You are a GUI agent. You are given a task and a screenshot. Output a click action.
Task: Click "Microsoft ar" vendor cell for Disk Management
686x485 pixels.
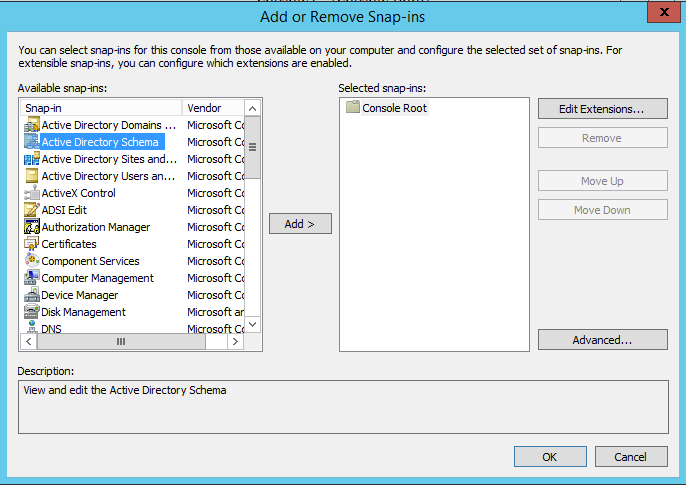coord(215,312)
